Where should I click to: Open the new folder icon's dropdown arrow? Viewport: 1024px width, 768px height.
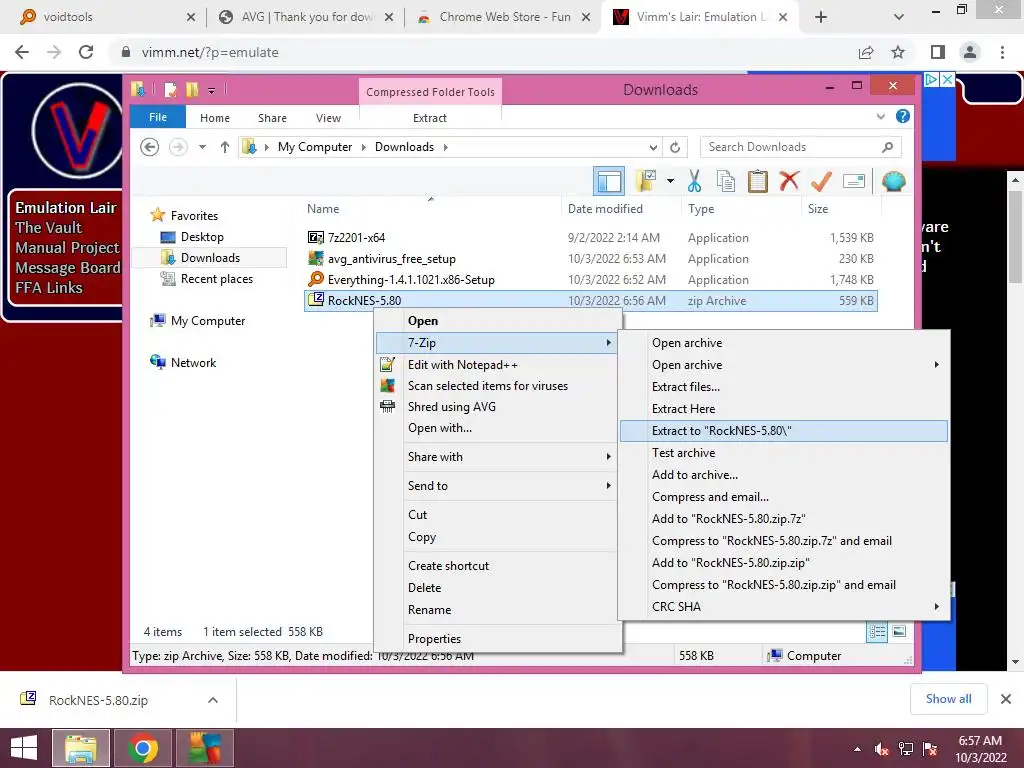tap(670, 181)
